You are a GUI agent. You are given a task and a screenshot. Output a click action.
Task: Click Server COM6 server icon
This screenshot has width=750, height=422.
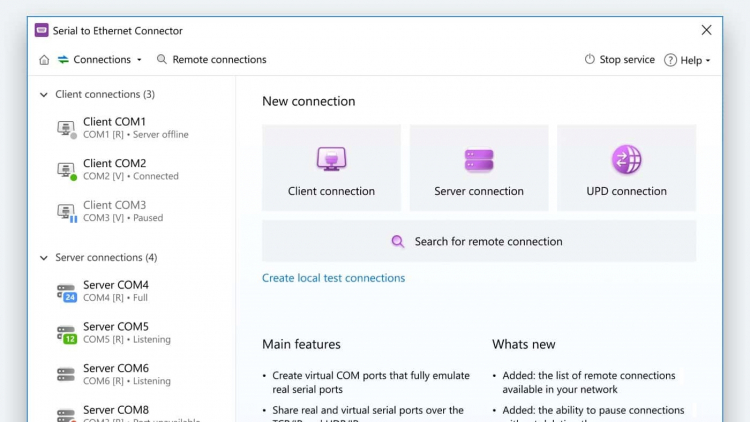66,374
